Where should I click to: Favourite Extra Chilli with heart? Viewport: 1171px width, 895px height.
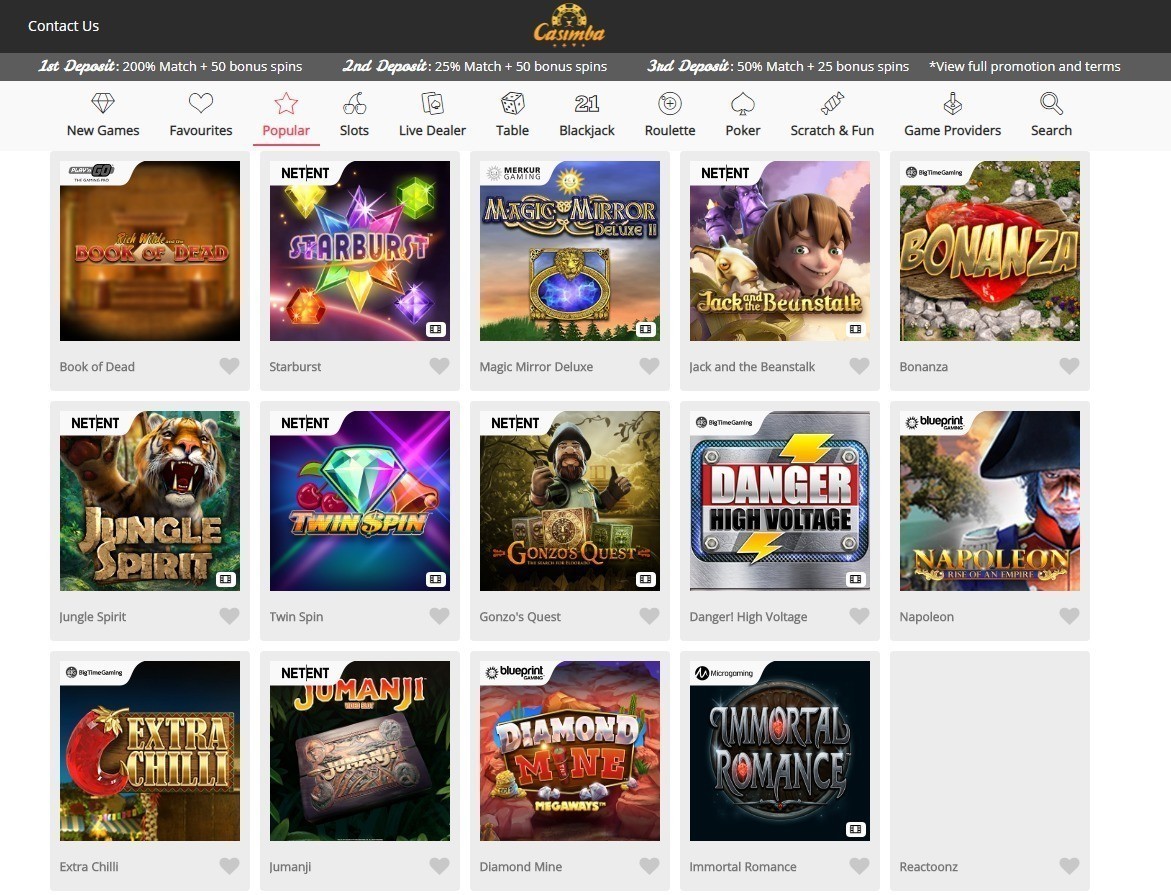pos(229,866)
